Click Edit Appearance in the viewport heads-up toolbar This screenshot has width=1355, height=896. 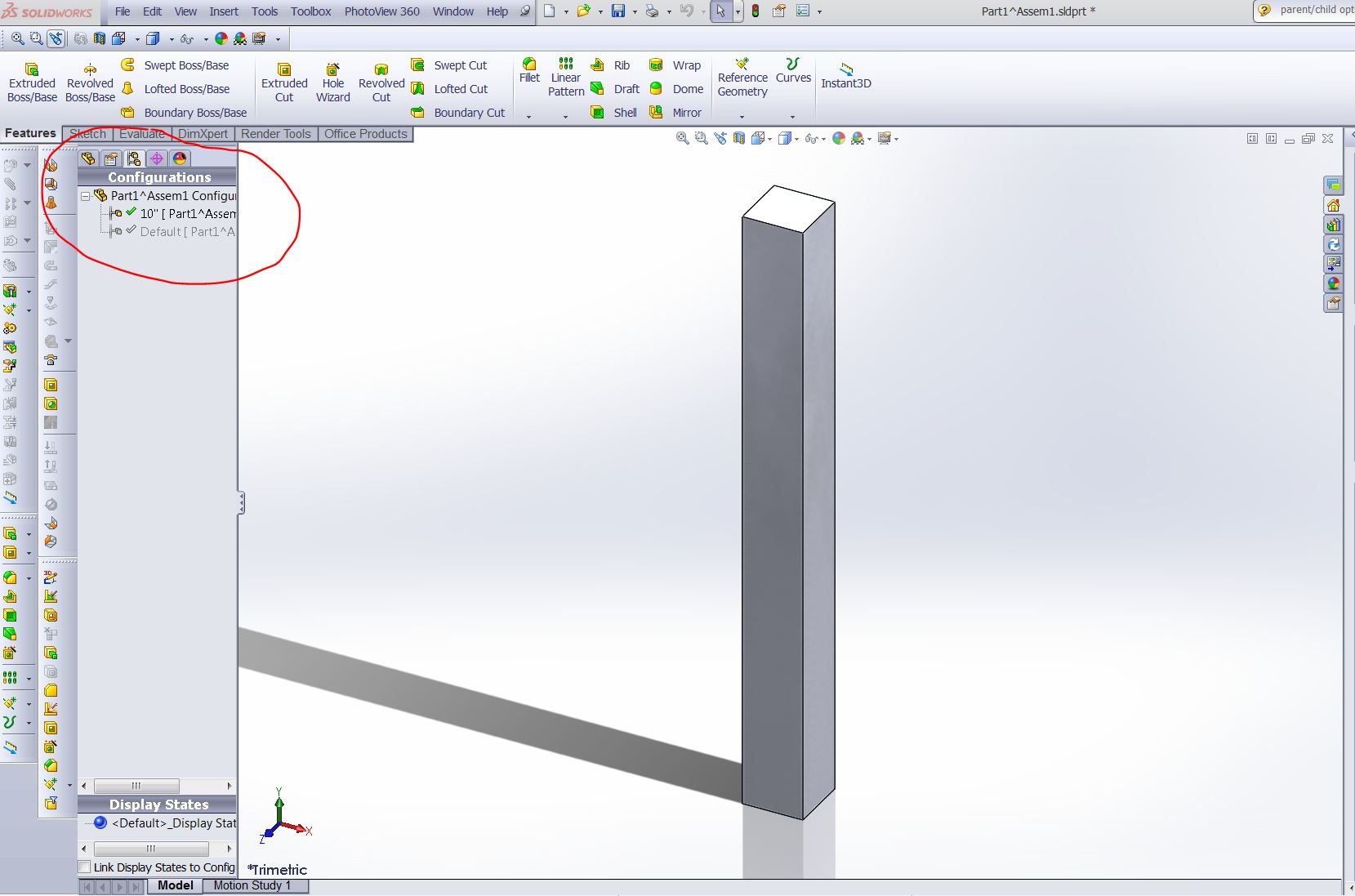pos(839,139)
